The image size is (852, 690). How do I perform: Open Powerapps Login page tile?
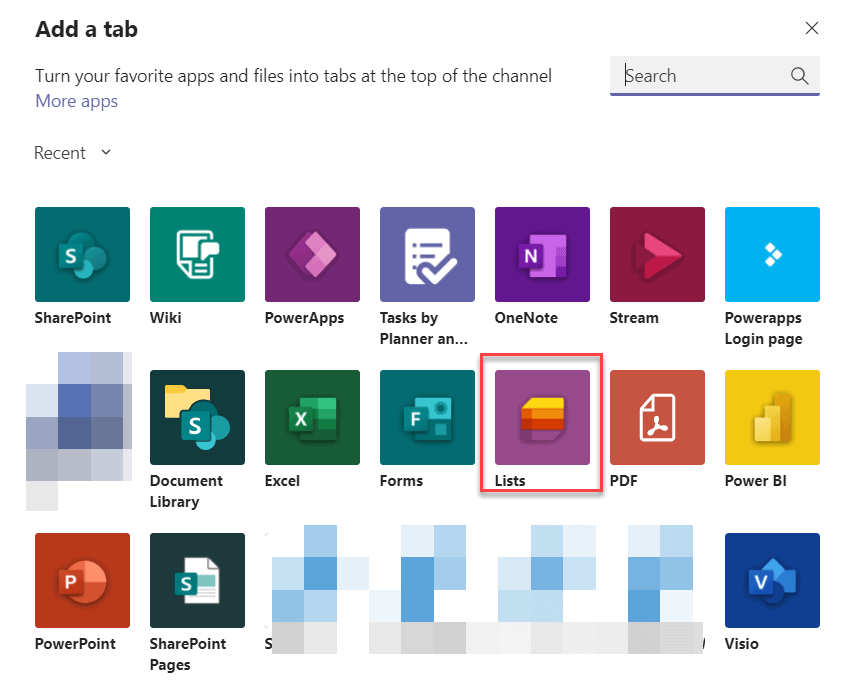(x=772, y=254)
